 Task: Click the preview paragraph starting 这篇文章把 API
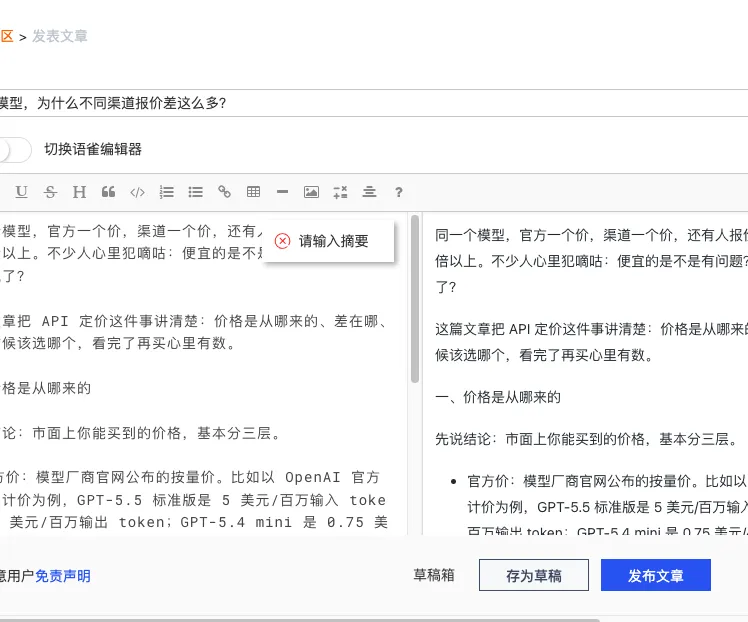(x=592, y=342)
